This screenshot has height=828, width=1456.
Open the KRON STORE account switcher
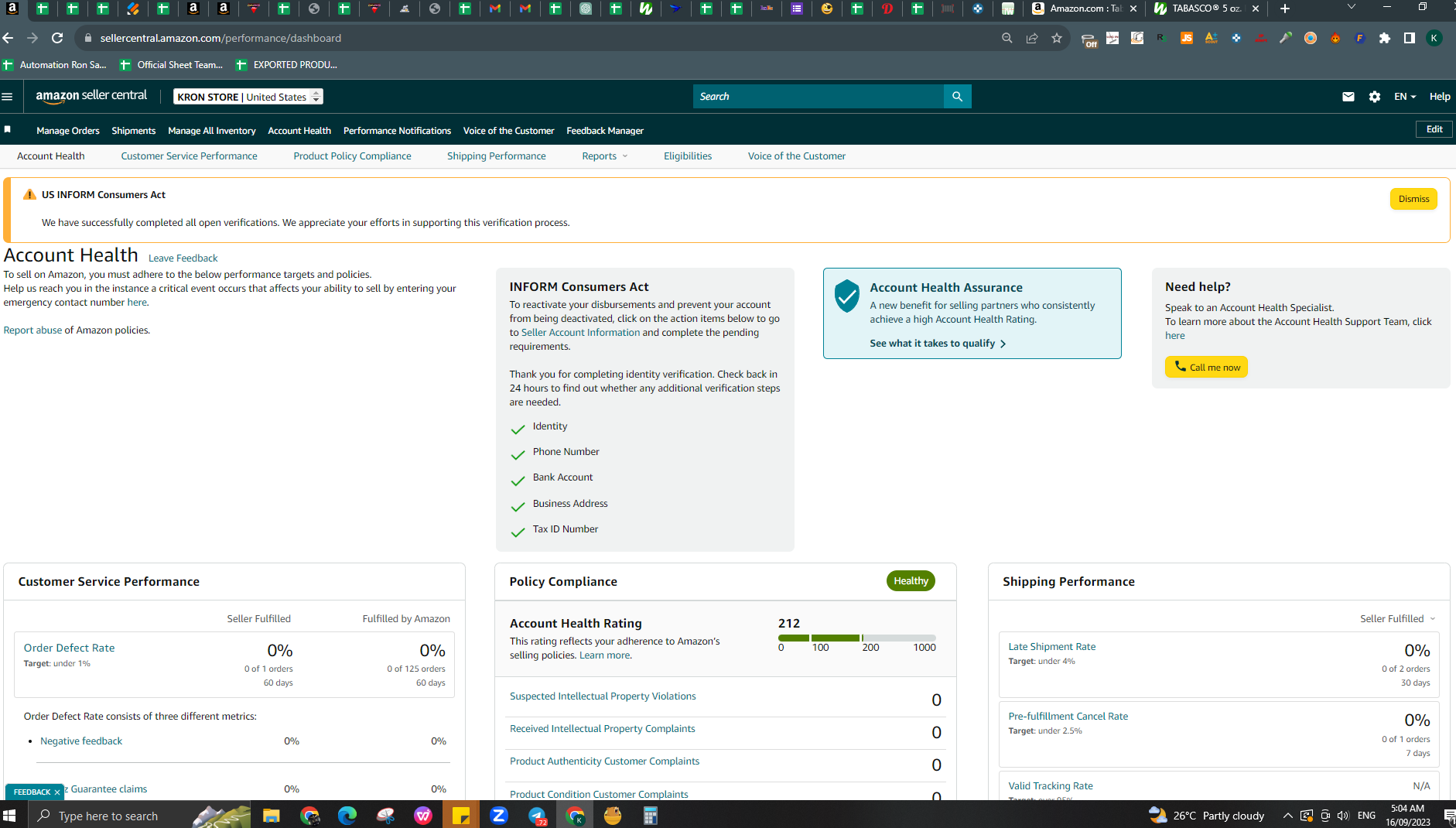click(248, 97)
